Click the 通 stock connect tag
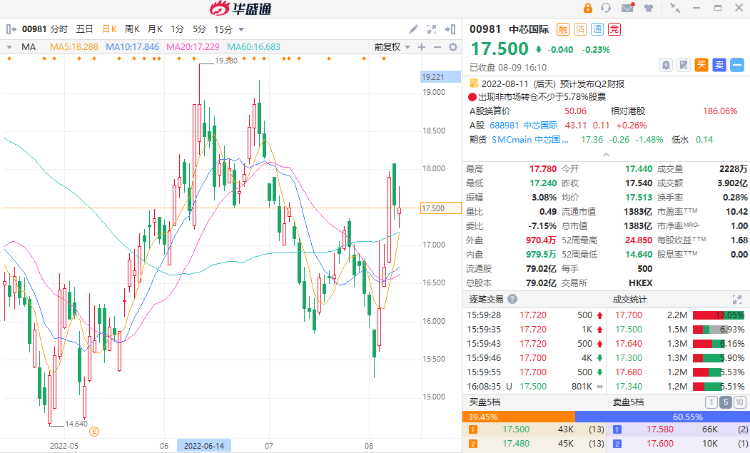The height and width of the screenshot is (453, 750). (597, 30)
